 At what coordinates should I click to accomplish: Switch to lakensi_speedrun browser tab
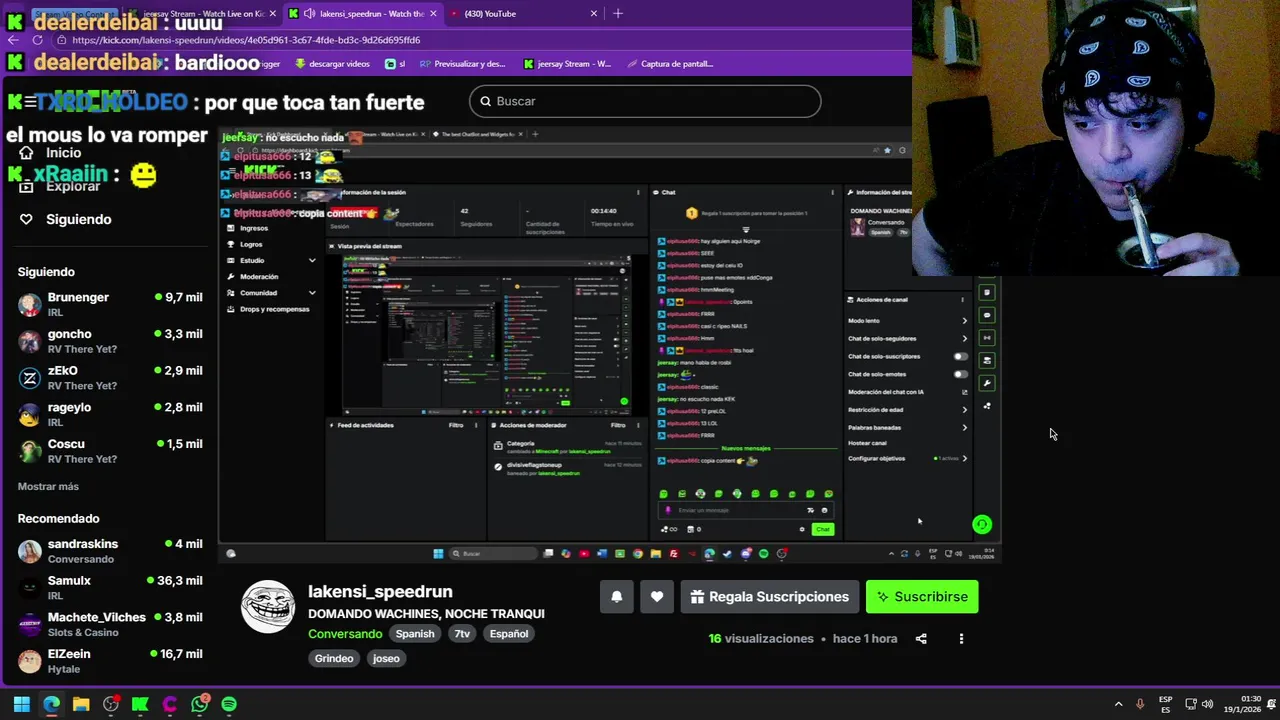click(x=363, y=13)
